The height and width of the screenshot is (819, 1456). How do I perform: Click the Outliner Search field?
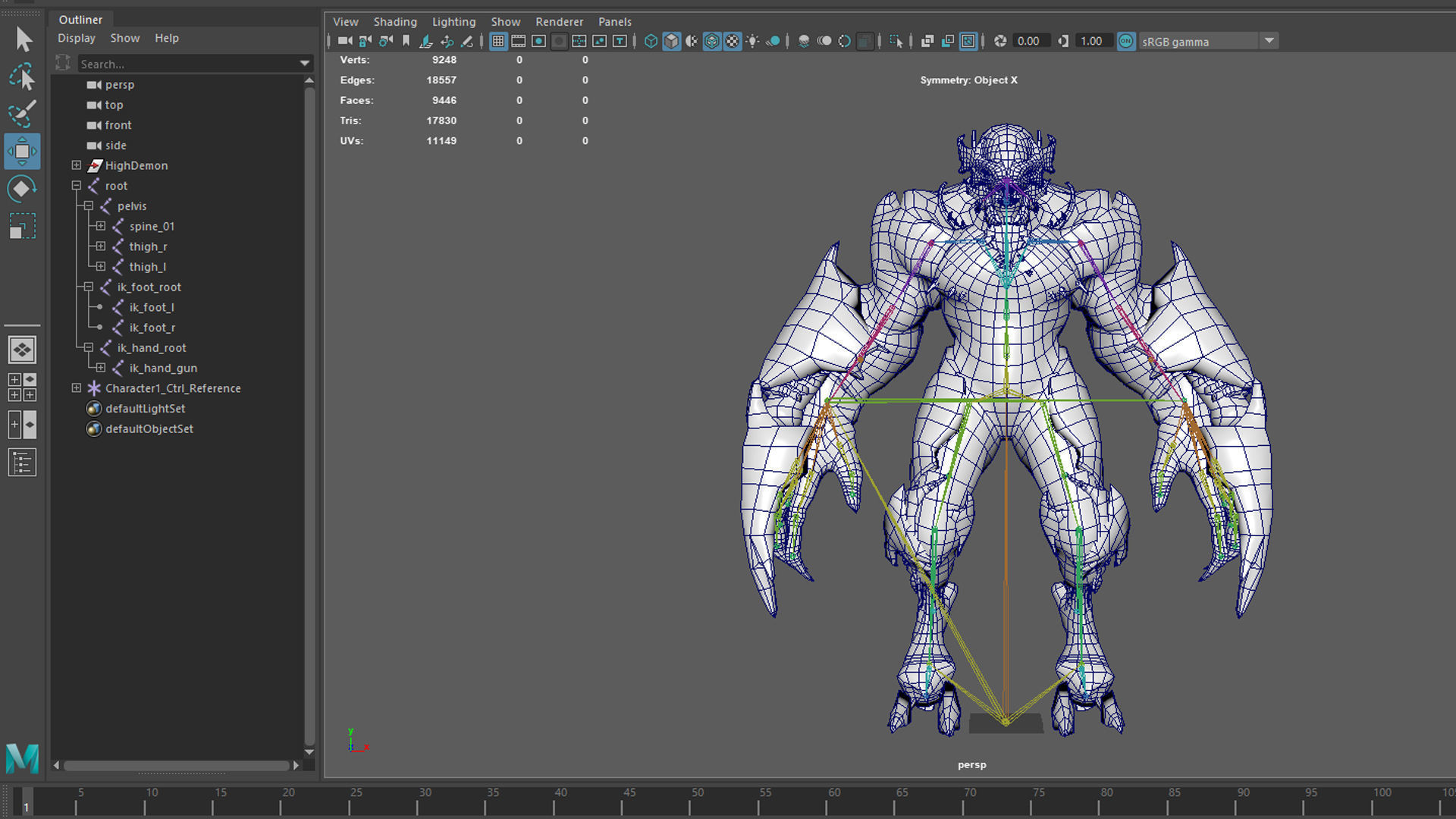click(188, 64)
